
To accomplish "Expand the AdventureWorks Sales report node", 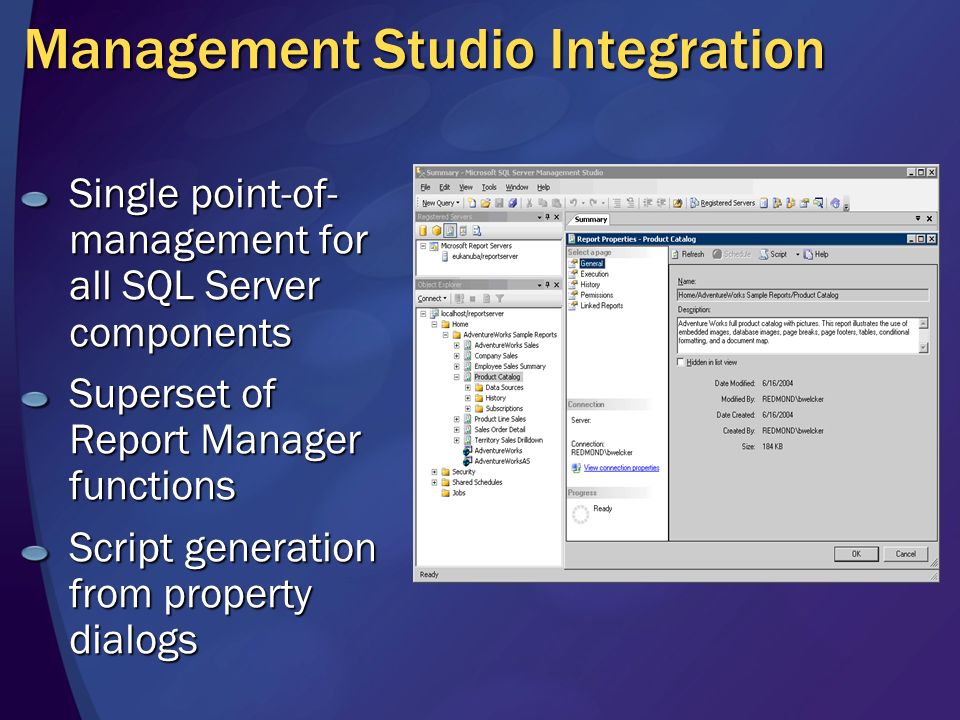I will [457, 345].
